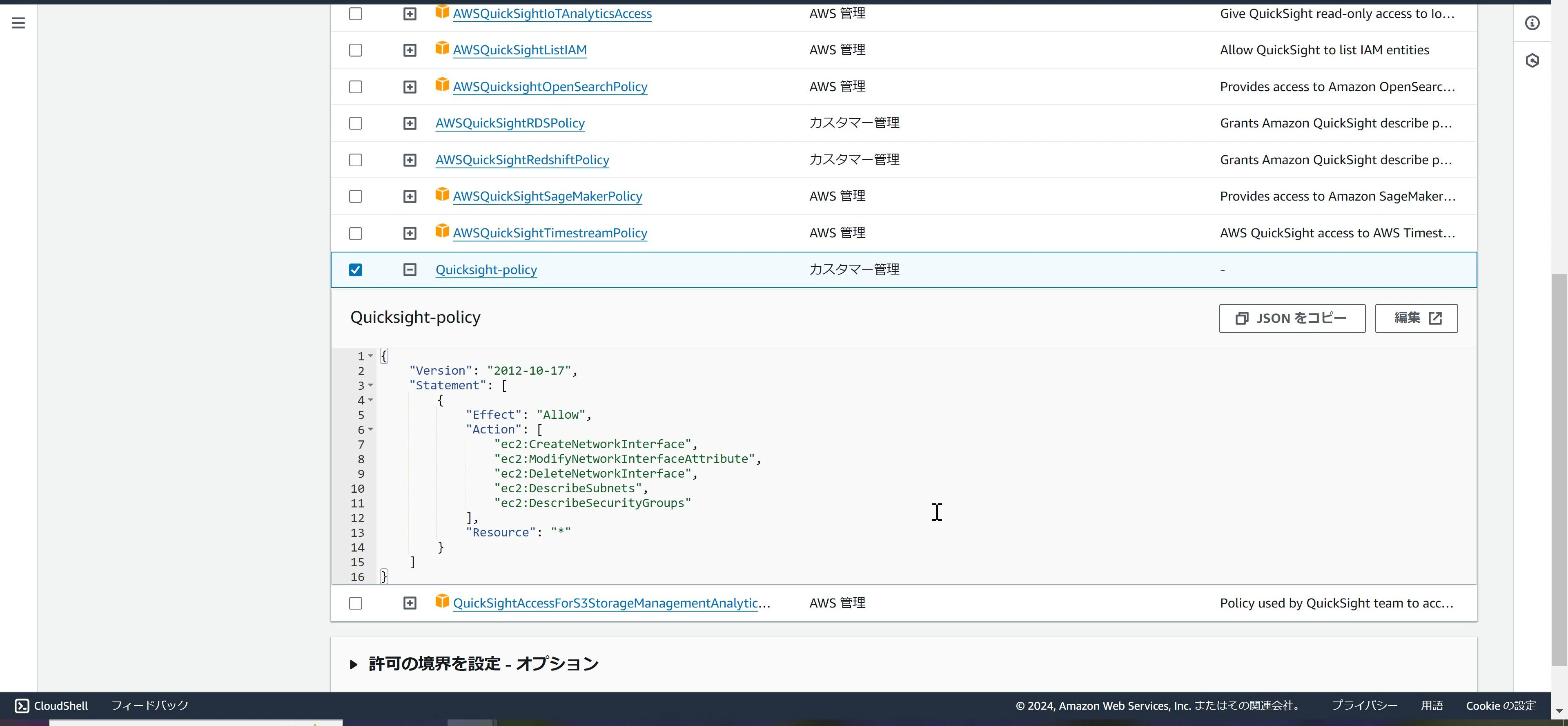This screenshot has width=1568, height=726.
Task: Click orange box icon for AWSQuickSightIoTAnalyticsAccess
Action: pyautogui.click(x=442, y=11)
